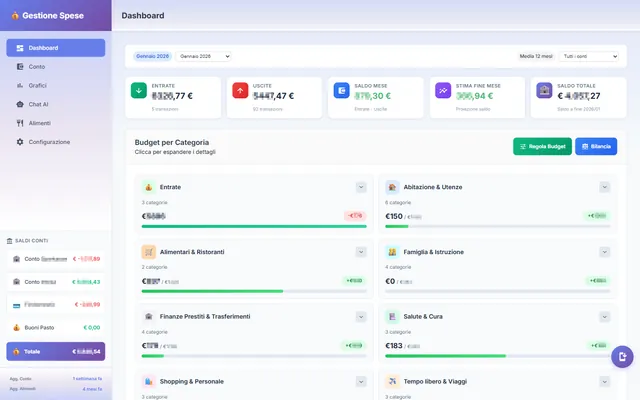Expand Famiglia & Istruzione details
640x400 pixels.
(604, 252)
